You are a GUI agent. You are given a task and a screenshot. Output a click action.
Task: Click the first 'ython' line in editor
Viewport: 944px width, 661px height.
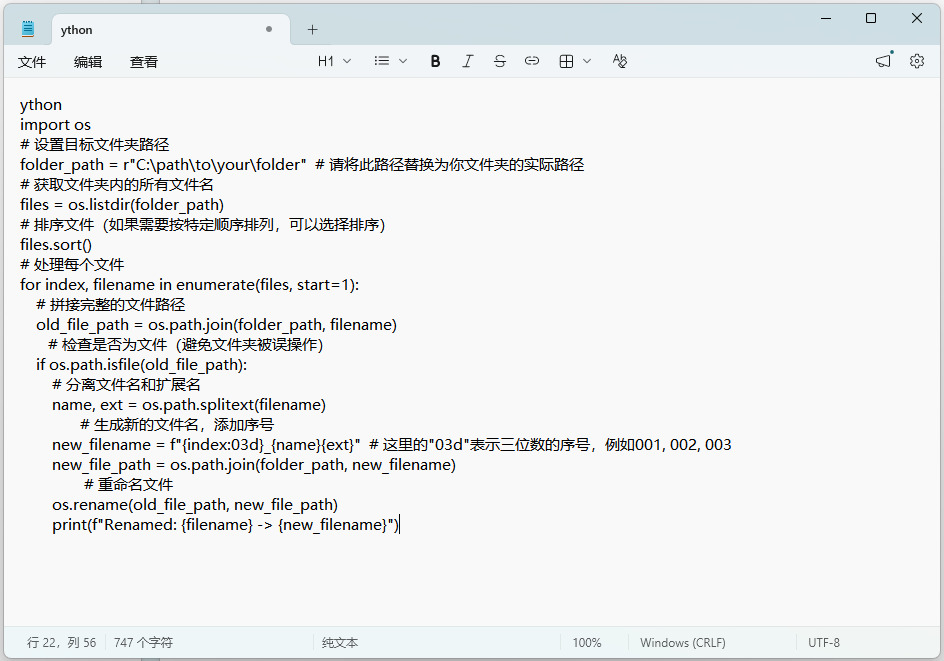point(41,105)
